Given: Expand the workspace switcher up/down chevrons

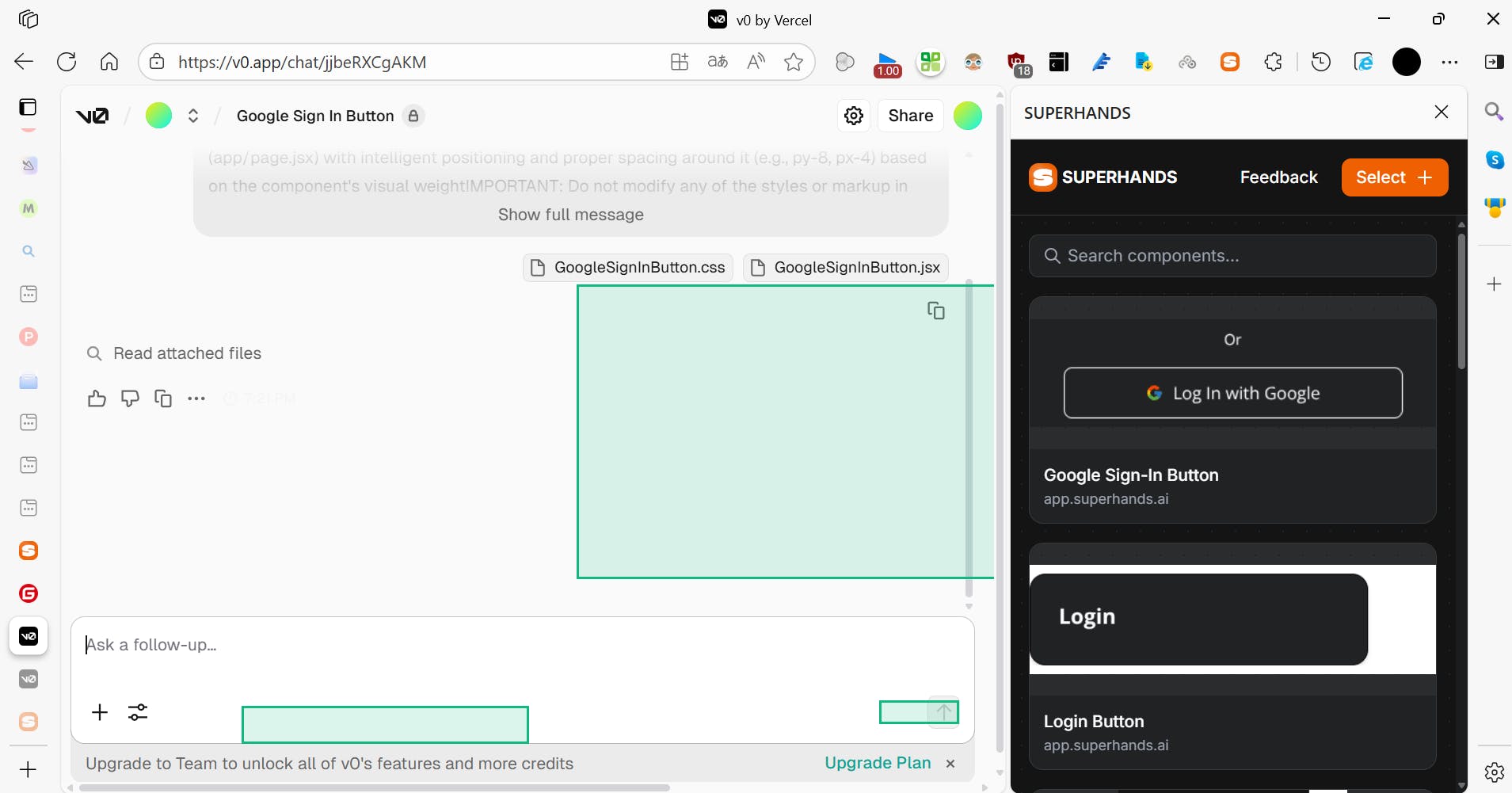Looking at the screenshot, I should [x=192, y=116].
